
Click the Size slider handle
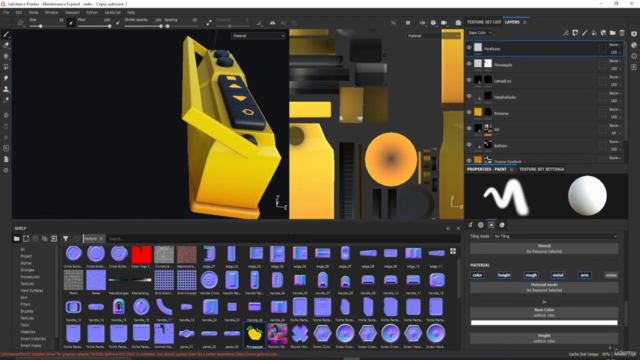coord(40,26)
